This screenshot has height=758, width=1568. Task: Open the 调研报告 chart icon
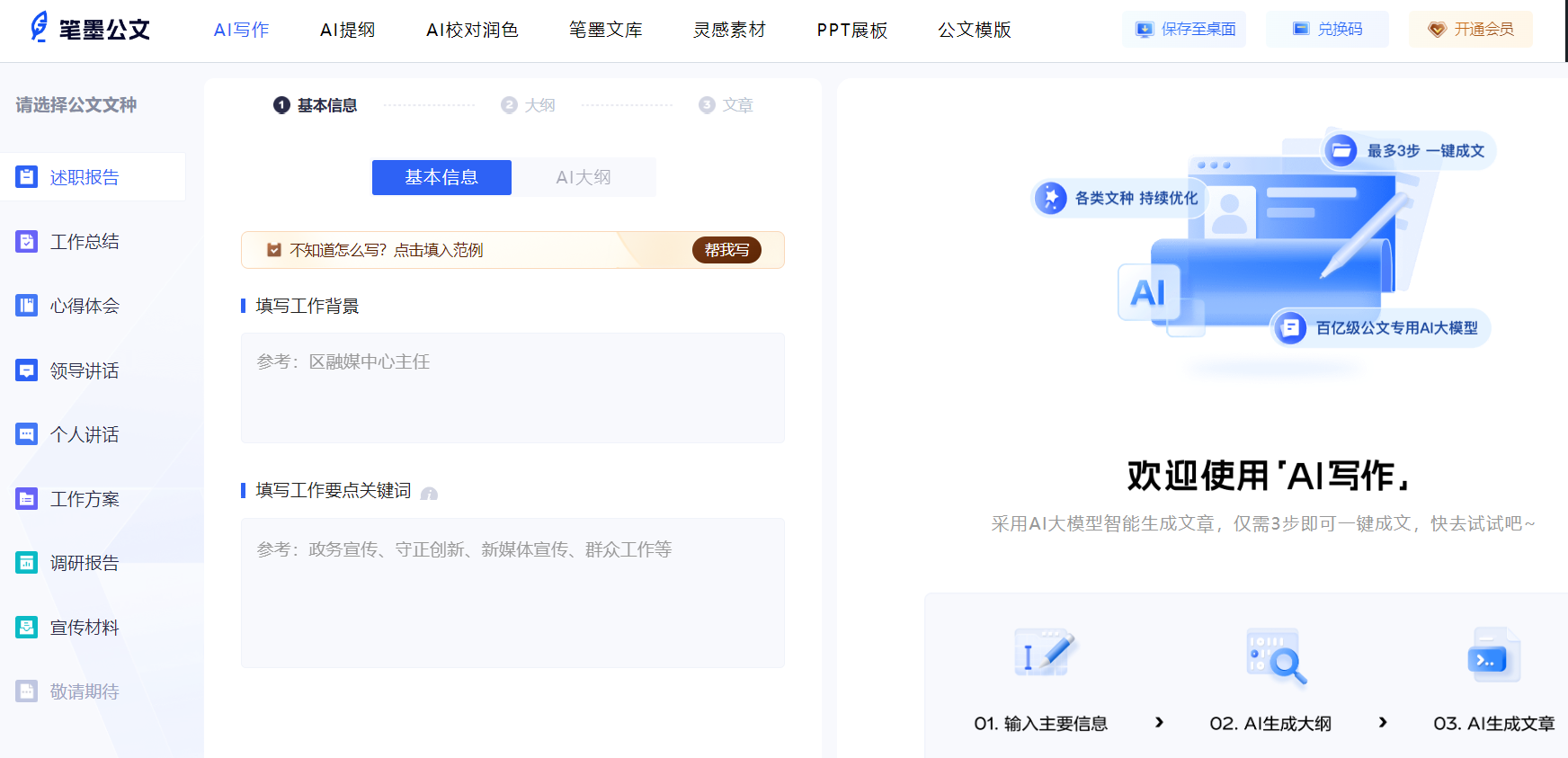pyautogui.click(x=27, y=563)
